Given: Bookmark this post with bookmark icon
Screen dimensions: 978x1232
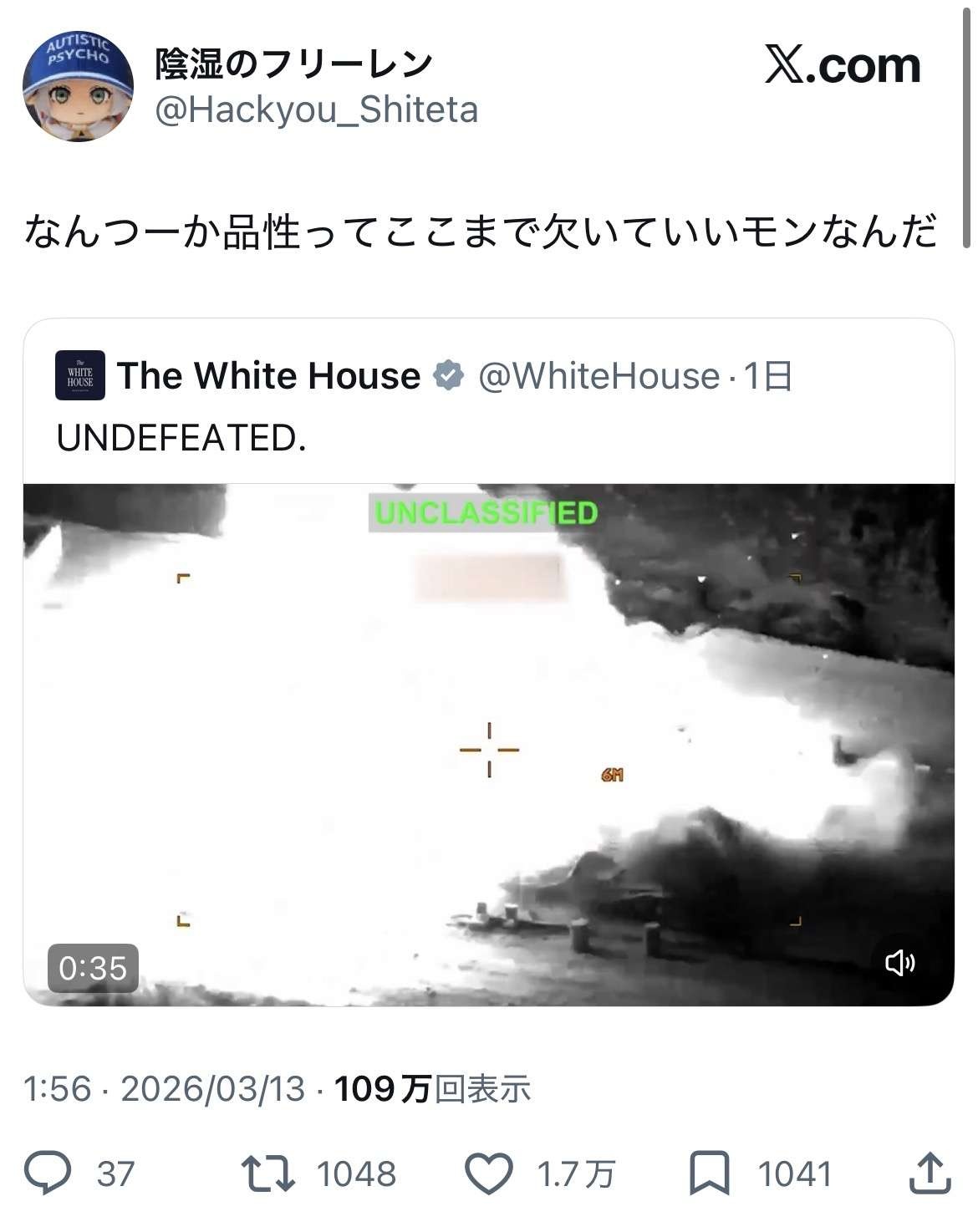Looking at the screenshot, I should (x=709, y=1173).
